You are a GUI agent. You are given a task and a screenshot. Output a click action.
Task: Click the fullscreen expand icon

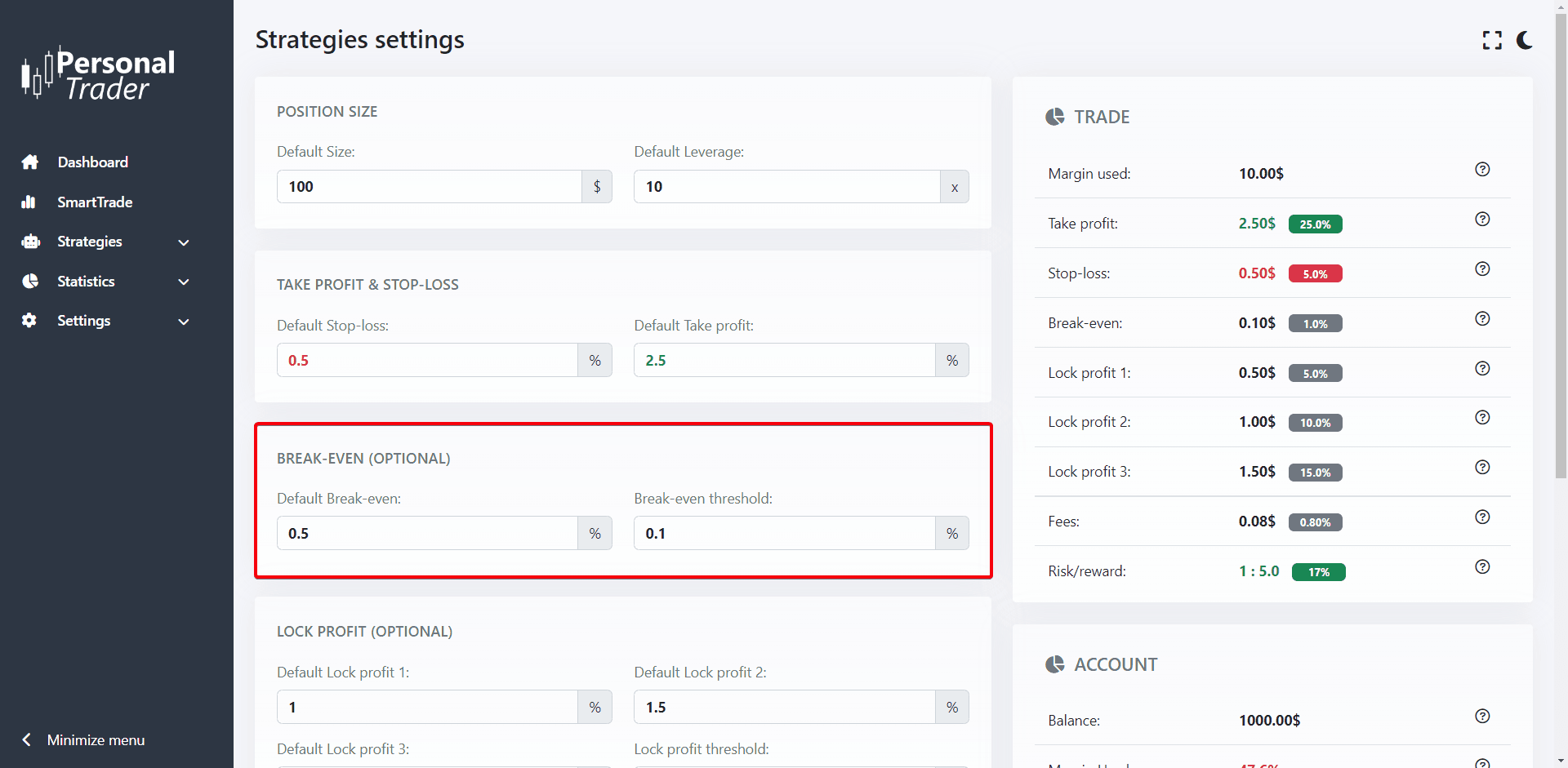[1492, 40]
